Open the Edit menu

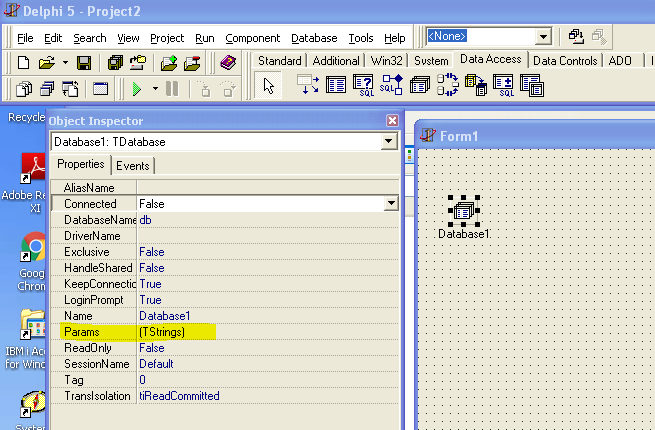[53, 38]
